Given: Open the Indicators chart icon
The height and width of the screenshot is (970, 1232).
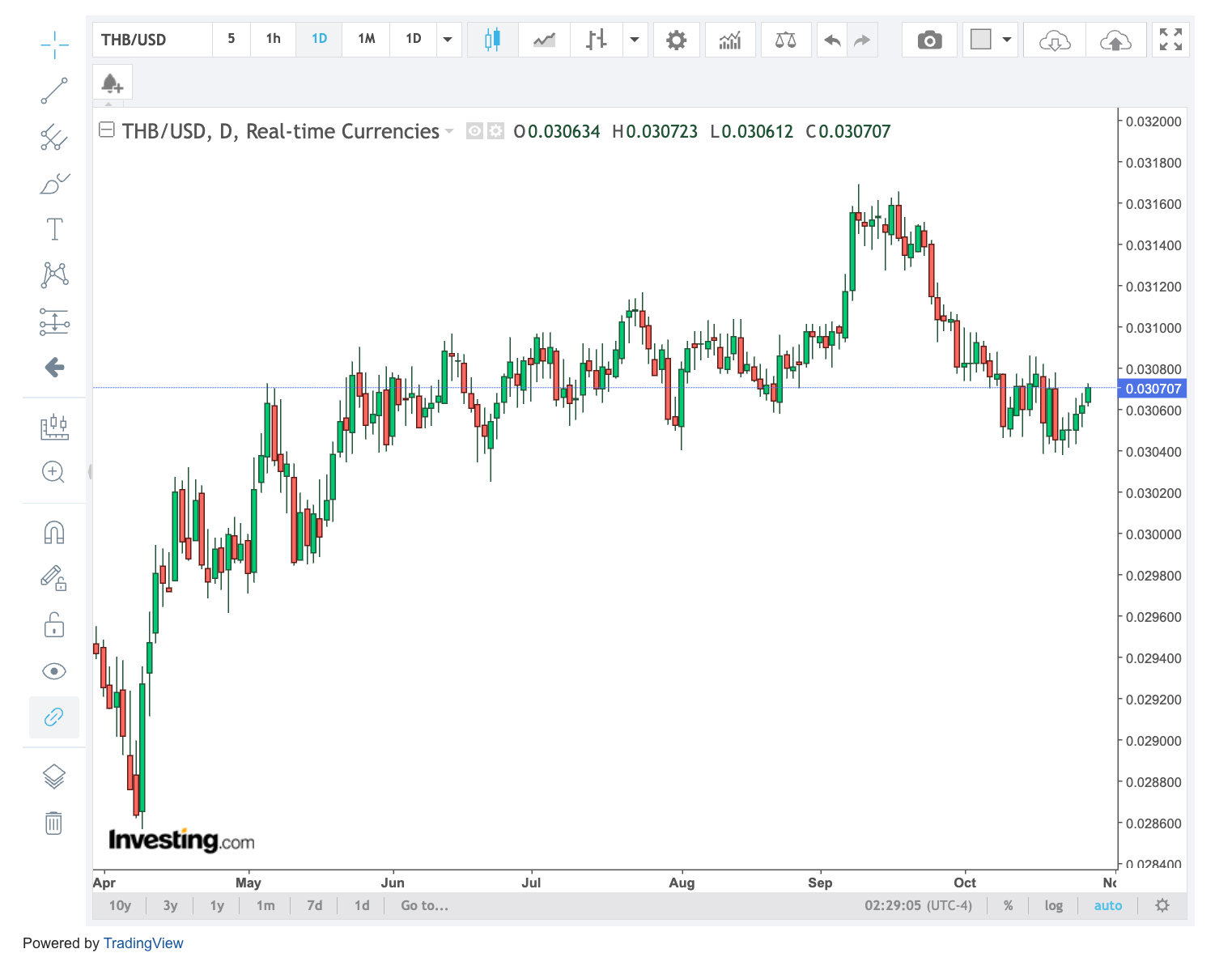Looking at the screenshot, I should (730, 40).
